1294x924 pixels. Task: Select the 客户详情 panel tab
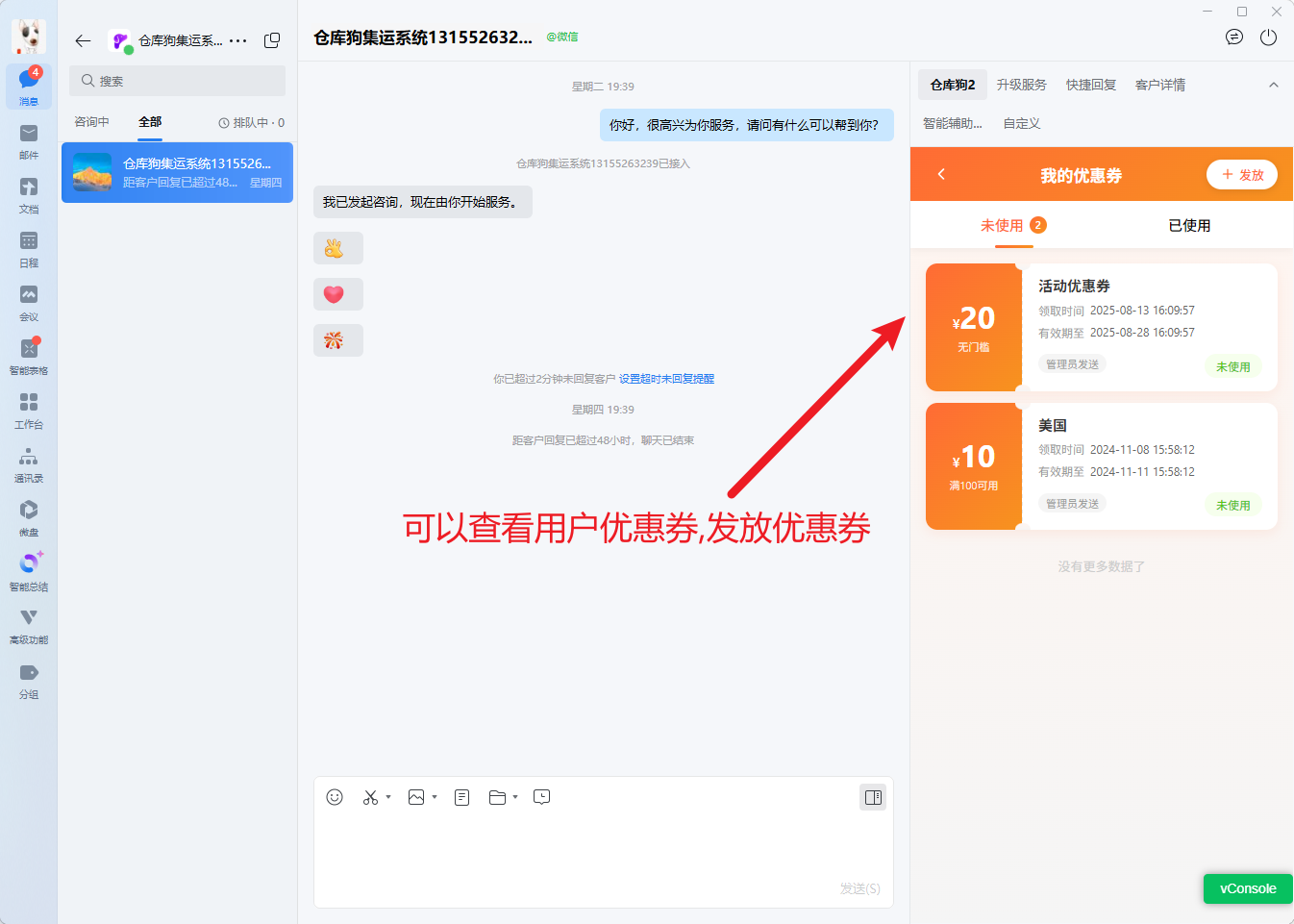(1160, 85)
